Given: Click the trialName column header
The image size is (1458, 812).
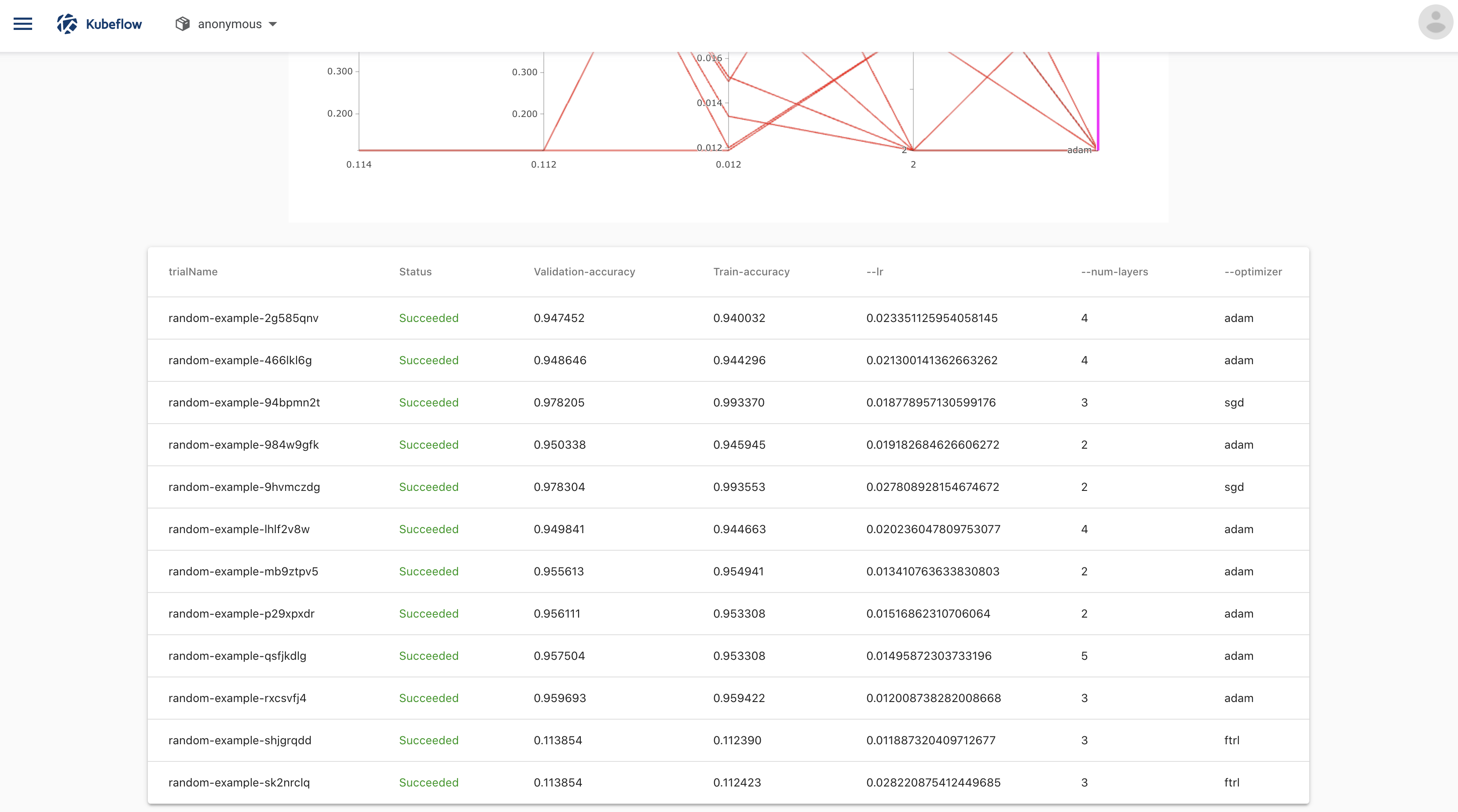Looking at the screenshot, I should [x=193, y=271].
